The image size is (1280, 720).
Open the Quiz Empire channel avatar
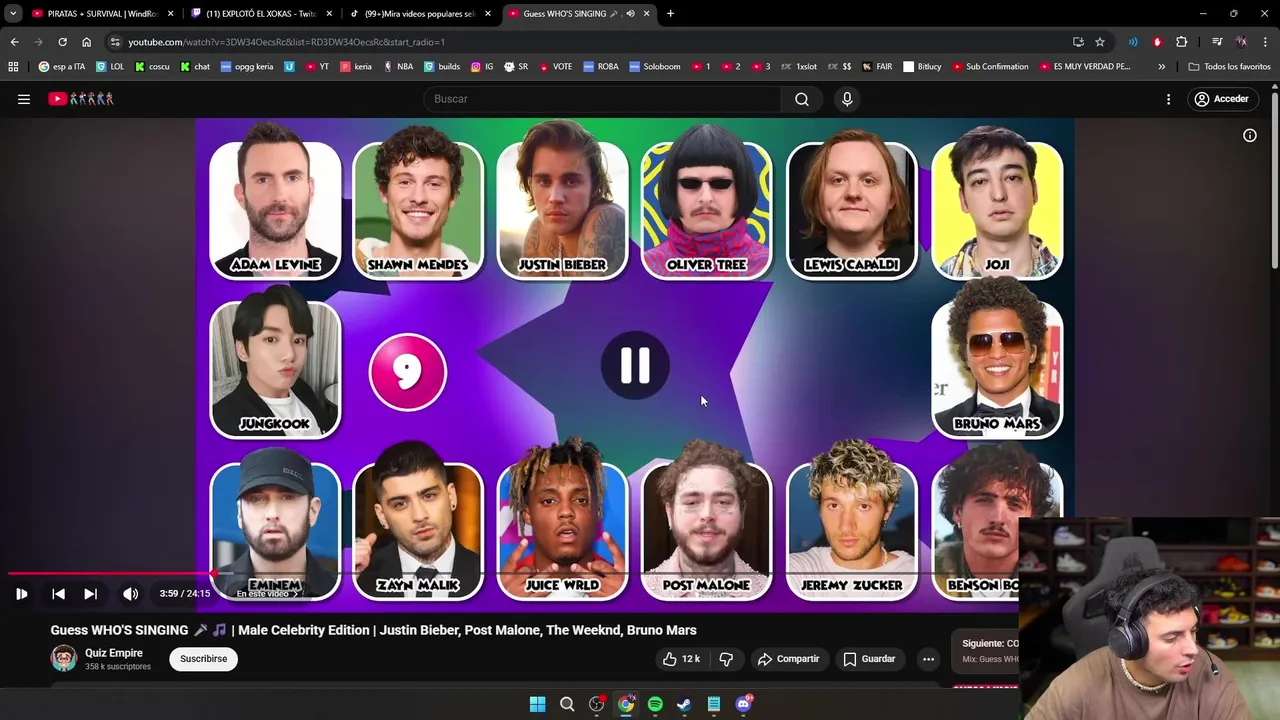click(x=64, y=659)
